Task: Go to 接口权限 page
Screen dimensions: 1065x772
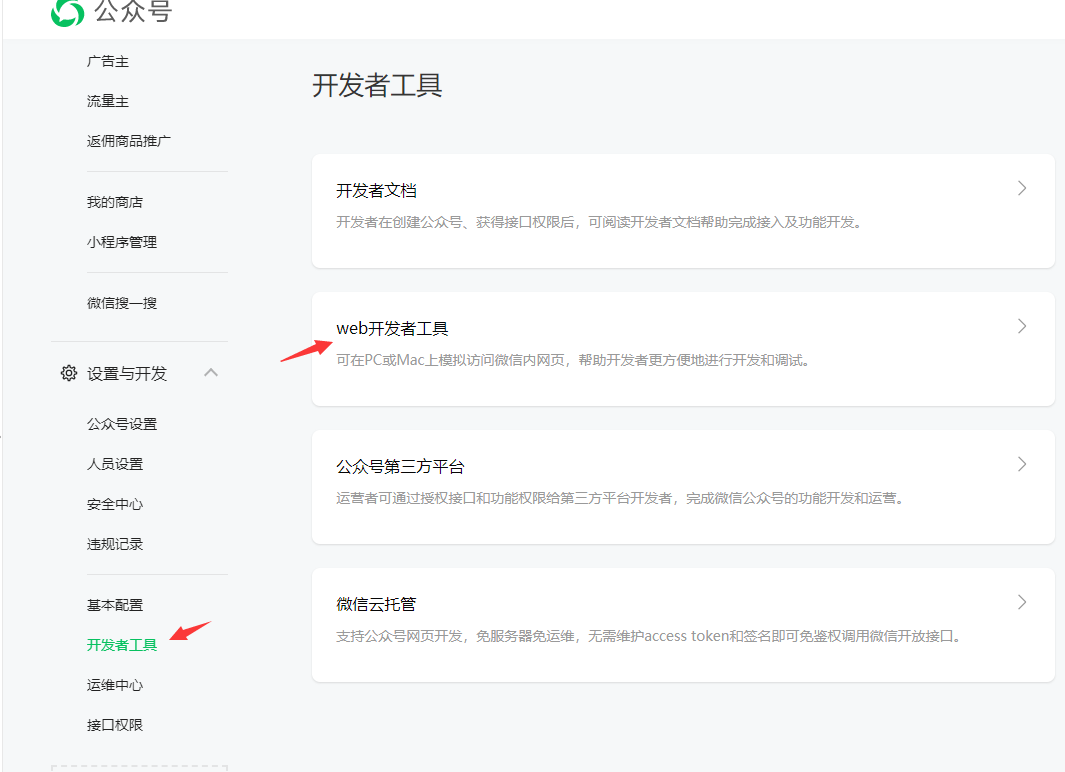Action: point(115,725)
